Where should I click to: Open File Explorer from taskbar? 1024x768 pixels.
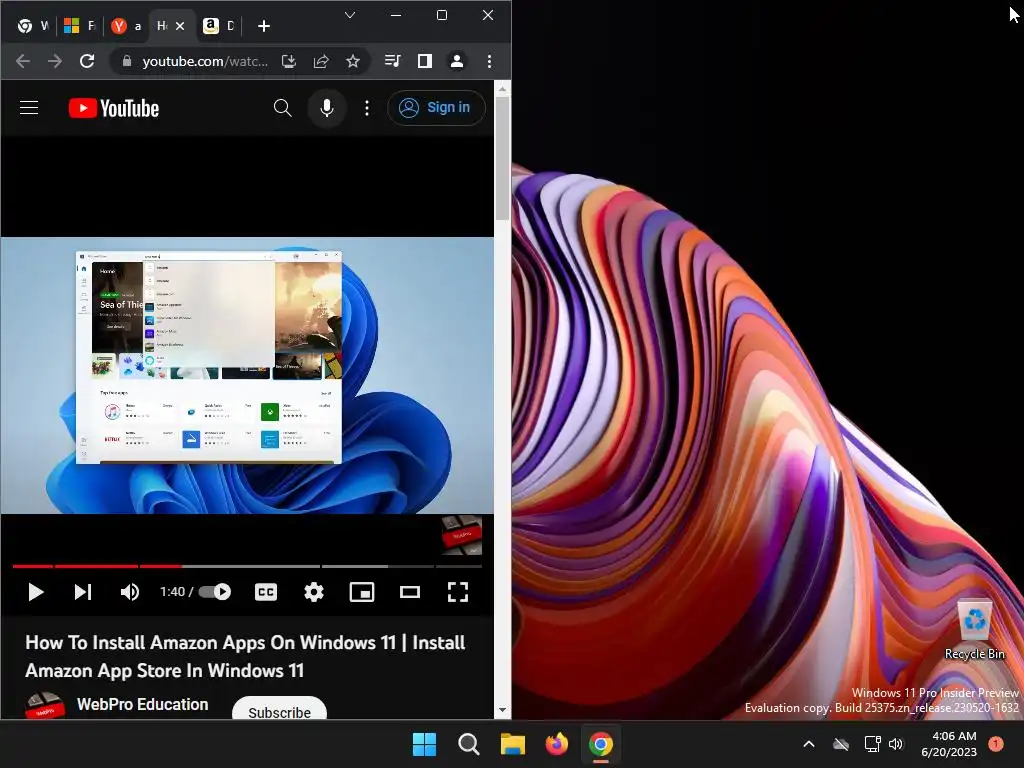[513, 744]
